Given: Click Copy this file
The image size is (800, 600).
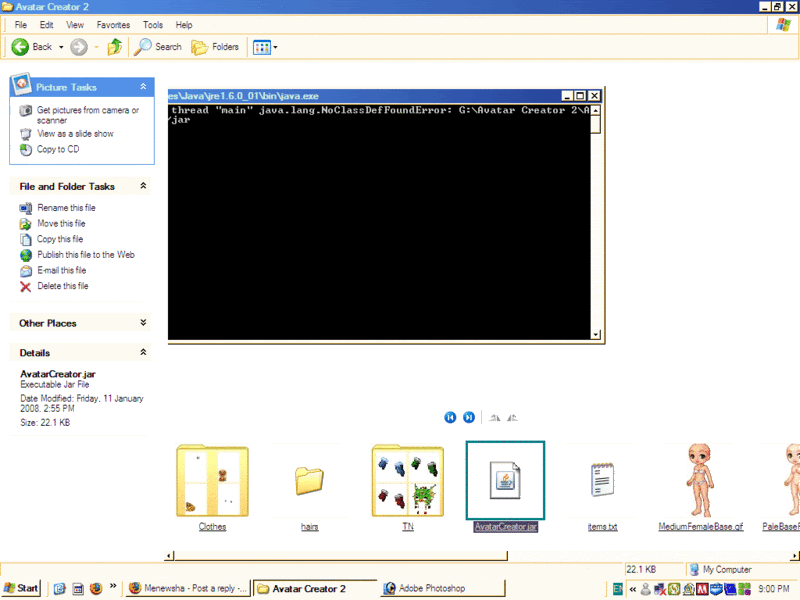Looking at the screenshot, I should 60,239.
